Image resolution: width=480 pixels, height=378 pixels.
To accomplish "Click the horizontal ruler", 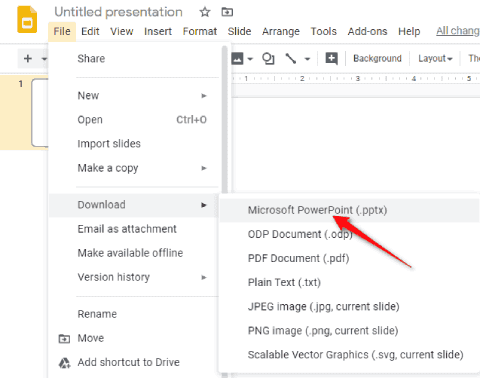I will pos(356,79).
